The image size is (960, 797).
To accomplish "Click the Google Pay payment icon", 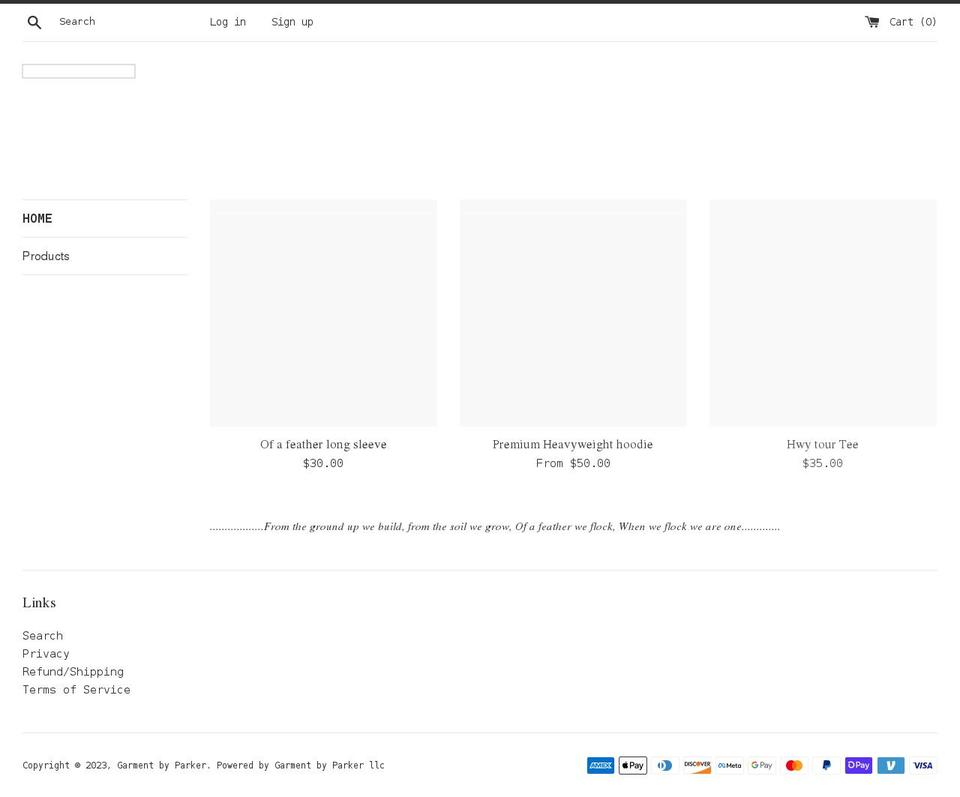I will tap(761, 765).
